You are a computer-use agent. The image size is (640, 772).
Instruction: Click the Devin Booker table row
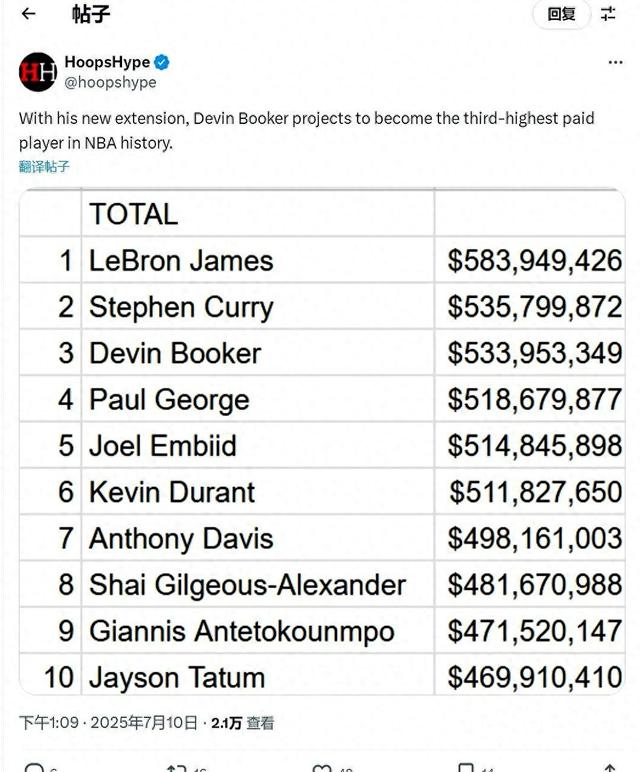tap(322, 353)
